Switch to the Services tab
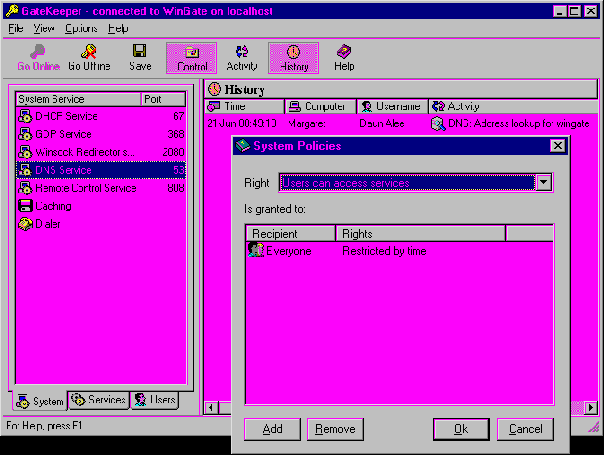This screenshot has width=604, height=455. pos(99,400)
